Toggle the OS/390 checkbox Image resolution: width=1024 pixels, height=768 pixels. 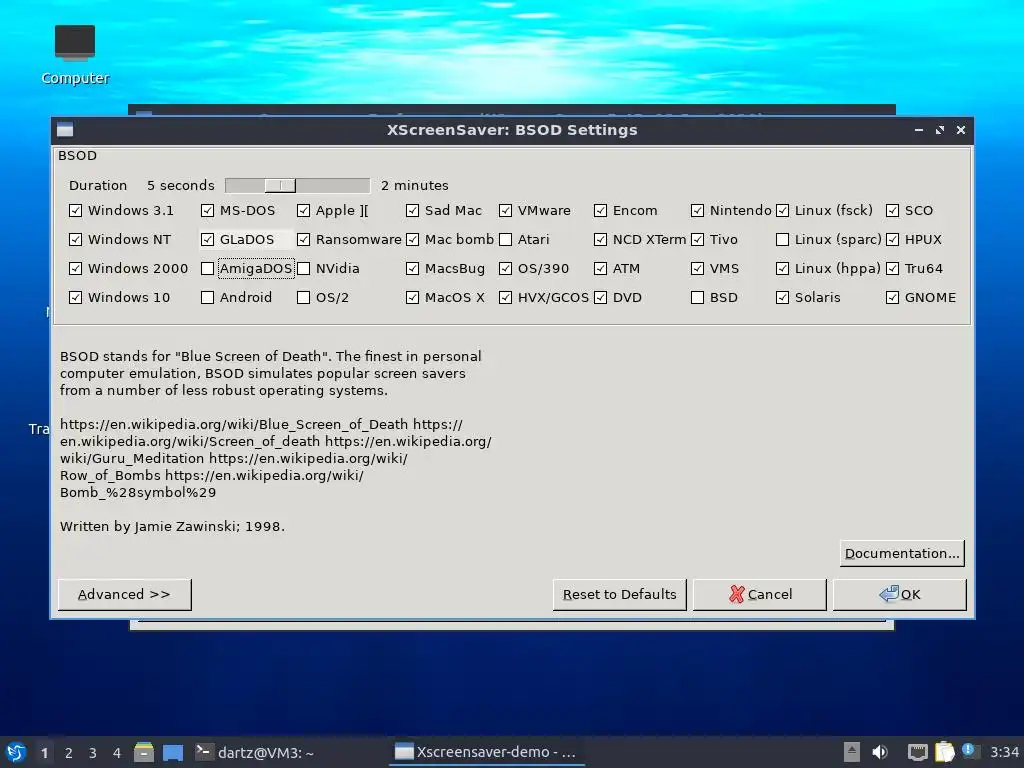point(505,268)
